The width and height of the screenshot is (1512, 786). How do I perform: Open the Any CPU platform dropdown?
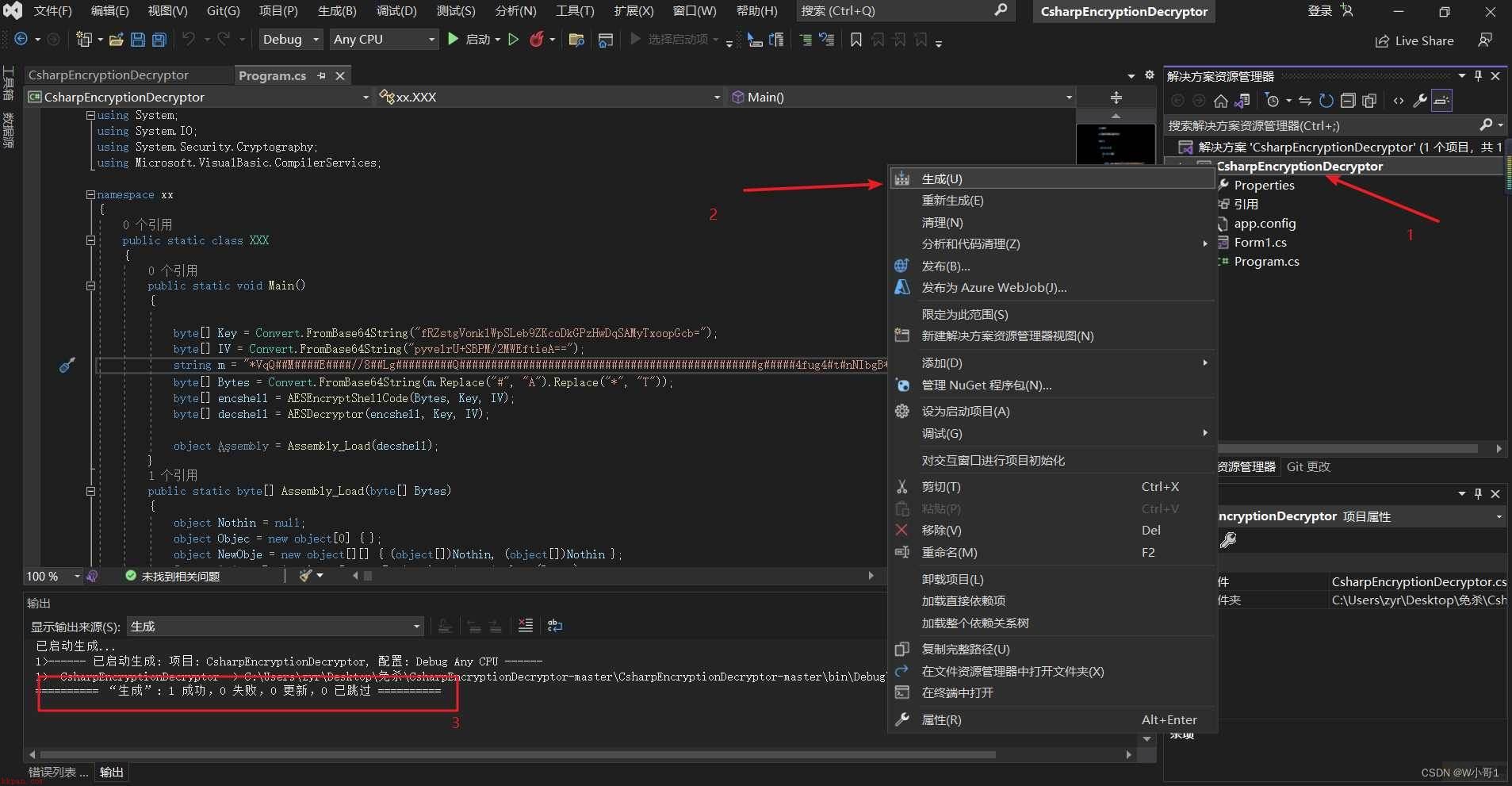(384, 39)
